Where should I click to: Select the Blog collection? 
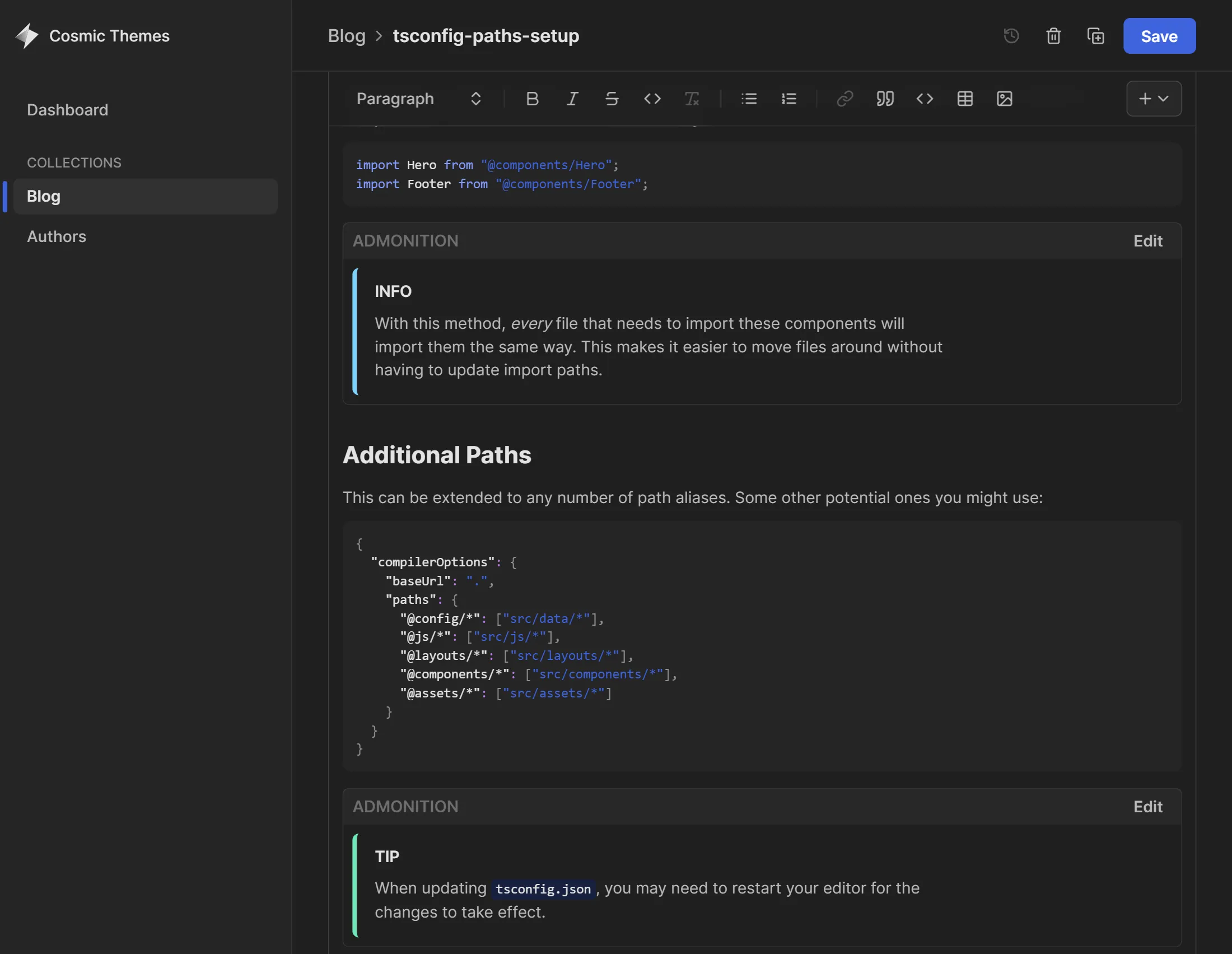(145, 196)
